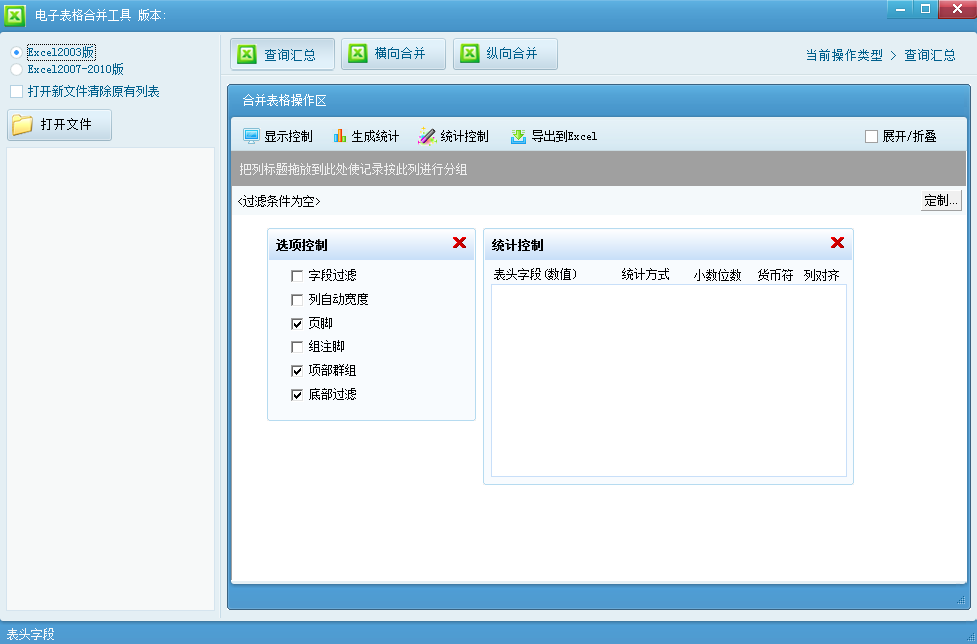Close the 统计控制 panel with red X
Viewport: 977px width, 644px height.
click(x=837, y=243)
